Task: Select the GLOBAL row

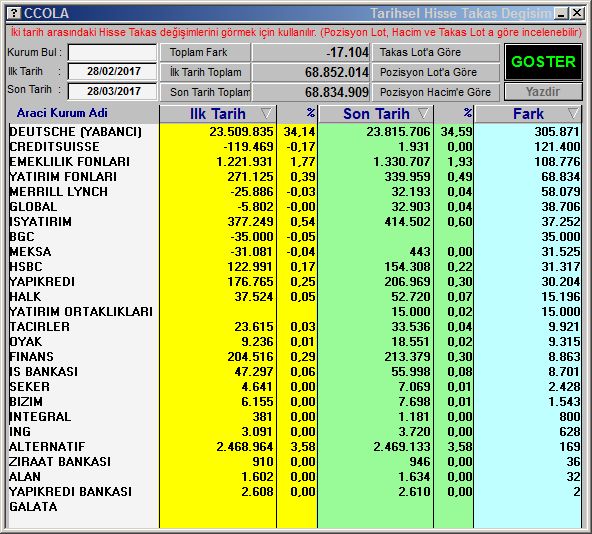Action: [x=294, y=207]
